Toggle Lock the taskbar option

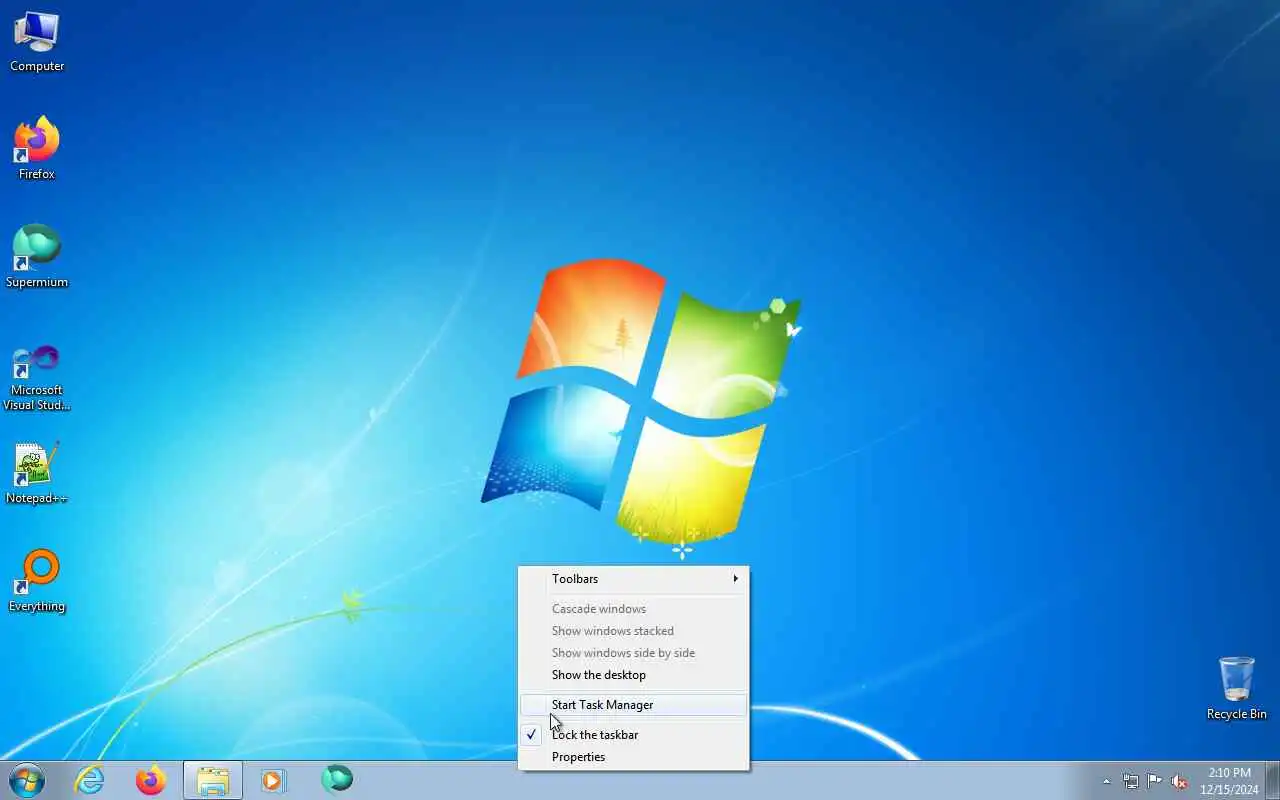pos(633,735)
